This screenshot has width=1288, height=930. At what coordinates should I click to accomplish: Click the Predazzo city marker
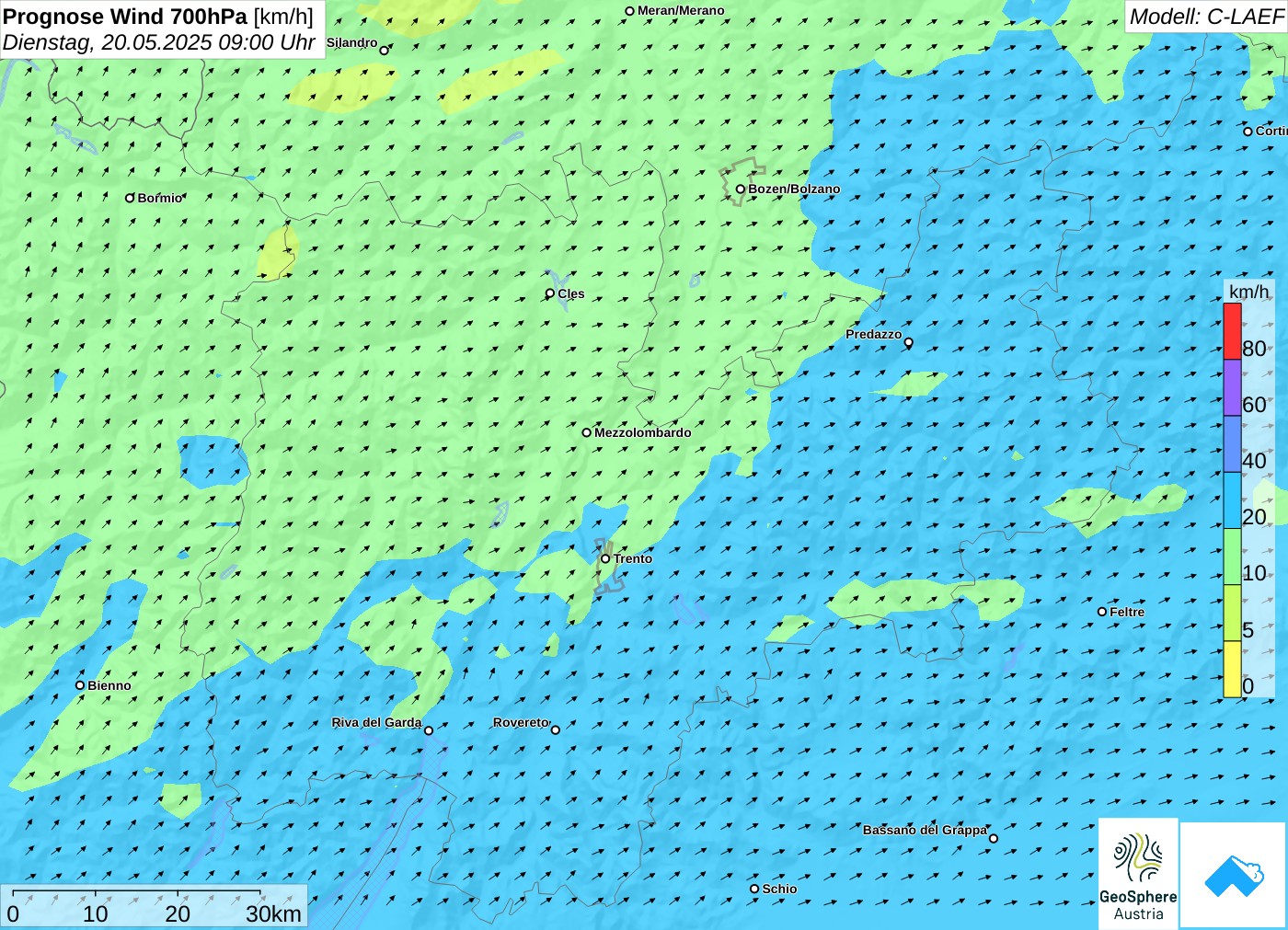(908, 342)
